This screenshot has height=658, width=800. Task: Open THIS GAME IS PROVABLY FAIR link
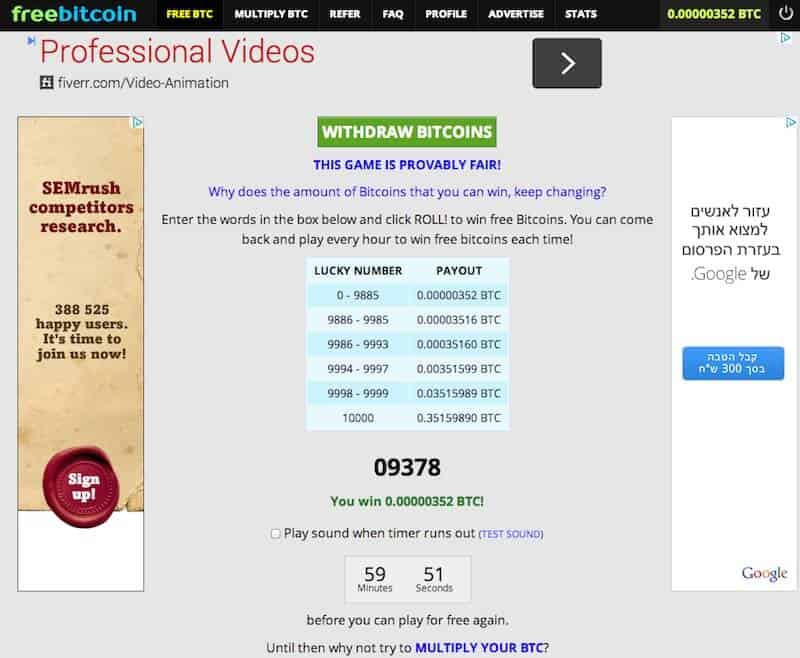407,165
